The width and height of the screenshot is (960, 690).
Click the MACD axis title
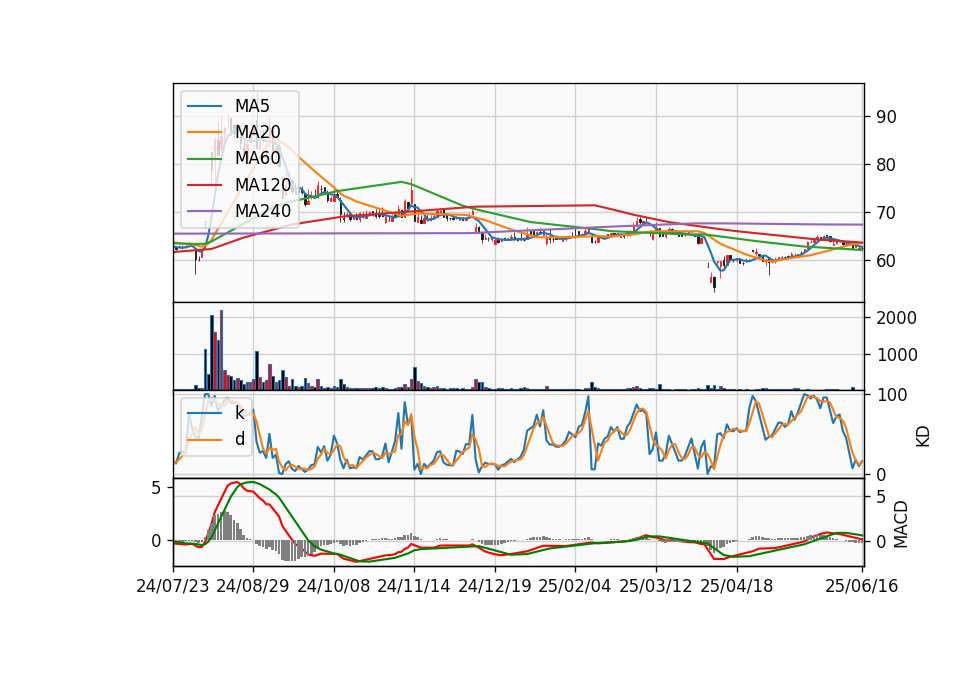tap(900, 524)
